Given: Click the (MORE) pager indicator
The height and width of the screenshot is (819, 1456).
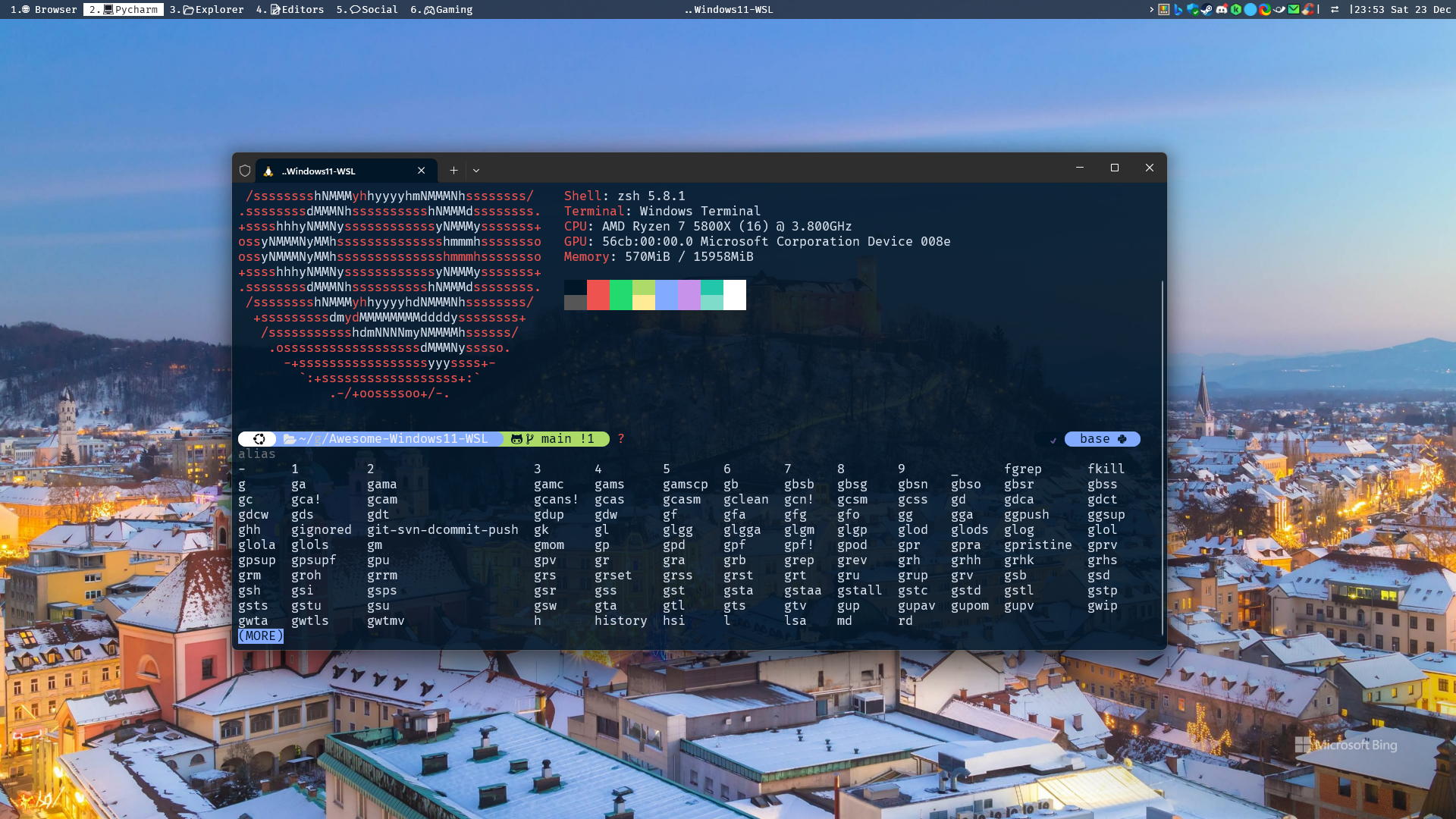Looking at the screenshot, I should [261, 636].
